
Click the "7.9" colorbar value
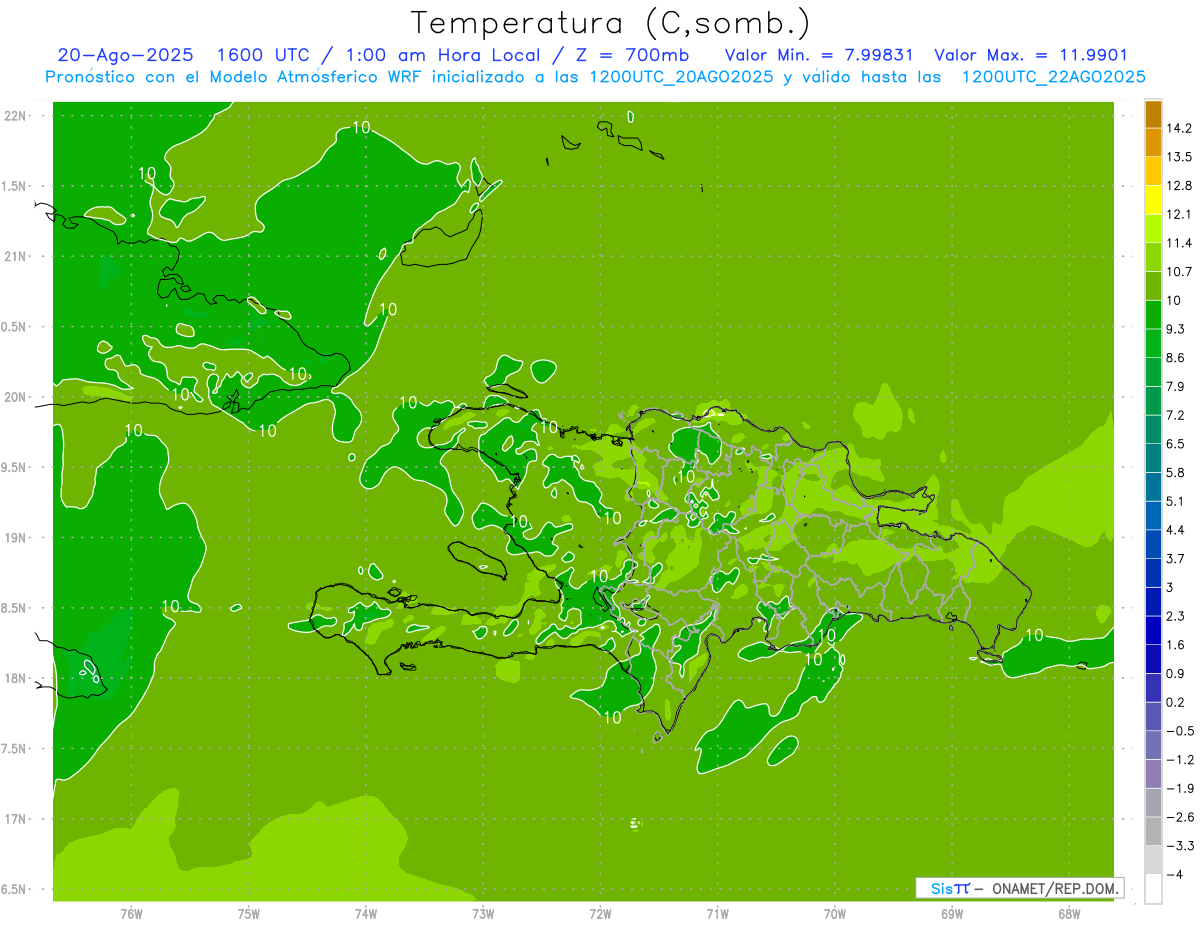click(x=1176, y=386)
